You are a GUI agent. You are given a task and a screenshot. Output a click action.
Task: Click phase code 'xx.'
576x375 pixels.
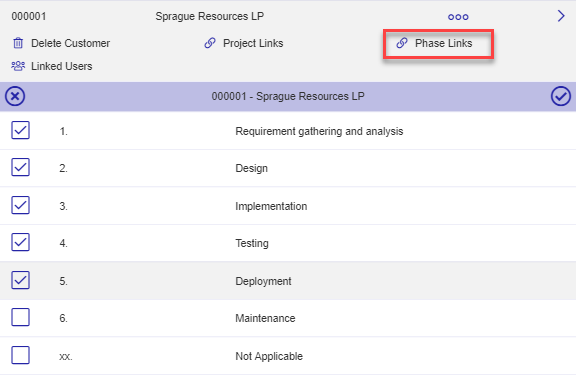66,357
